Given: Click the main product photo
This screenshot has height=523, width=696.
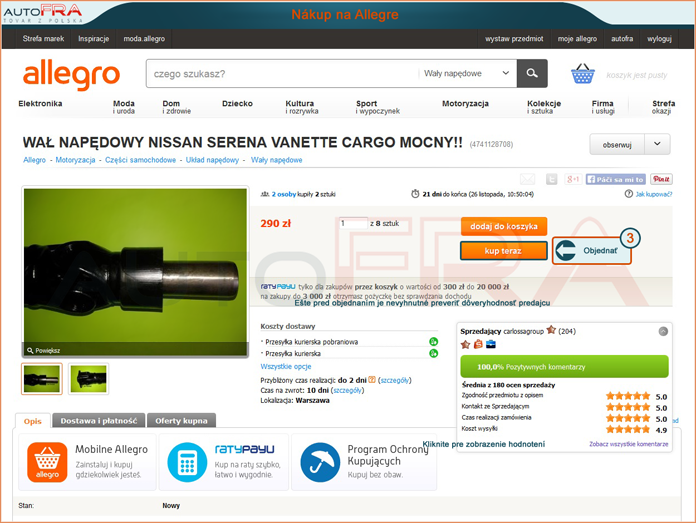Looking at the screenshot, I should click(x=135, y=272).
